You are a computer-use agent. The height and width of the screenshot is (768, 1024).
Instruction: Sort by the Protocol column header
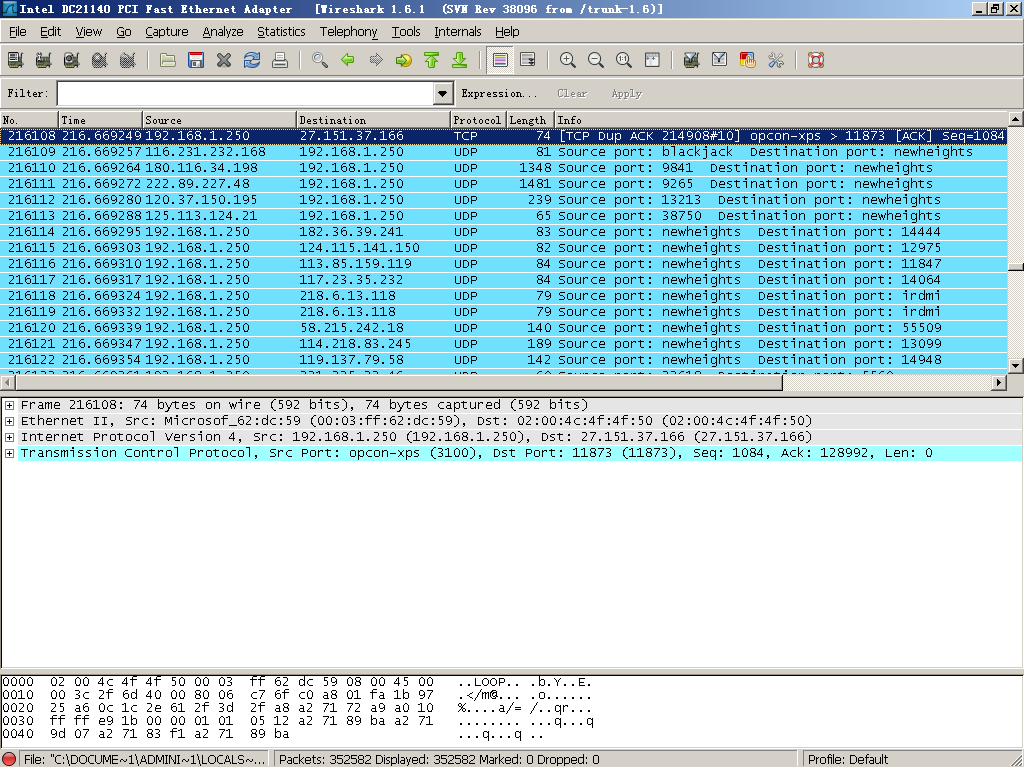click(479, 120)
